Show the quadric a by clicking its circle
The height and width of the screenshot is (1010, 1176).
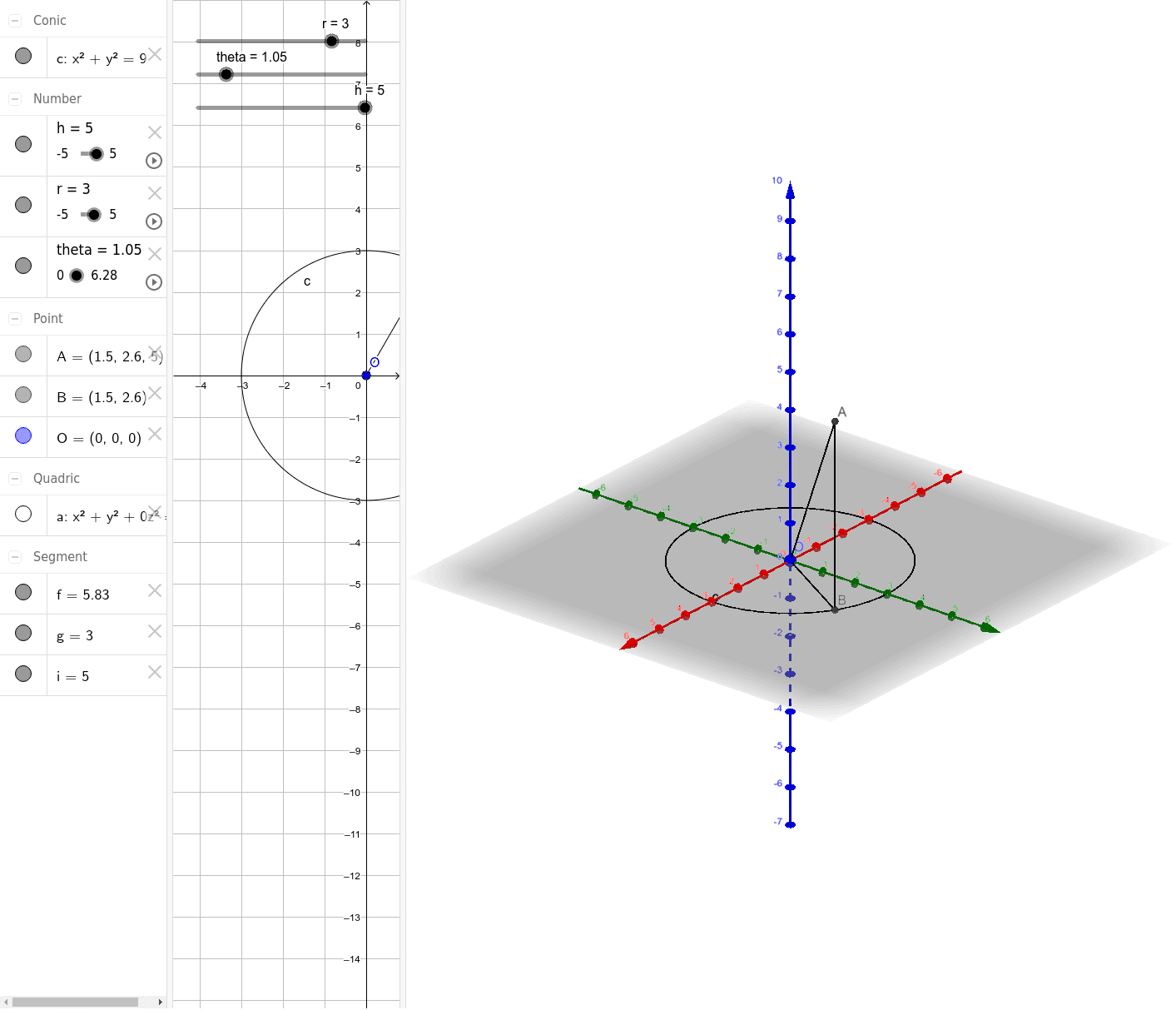pyautogui.click(x=23, y=514)
